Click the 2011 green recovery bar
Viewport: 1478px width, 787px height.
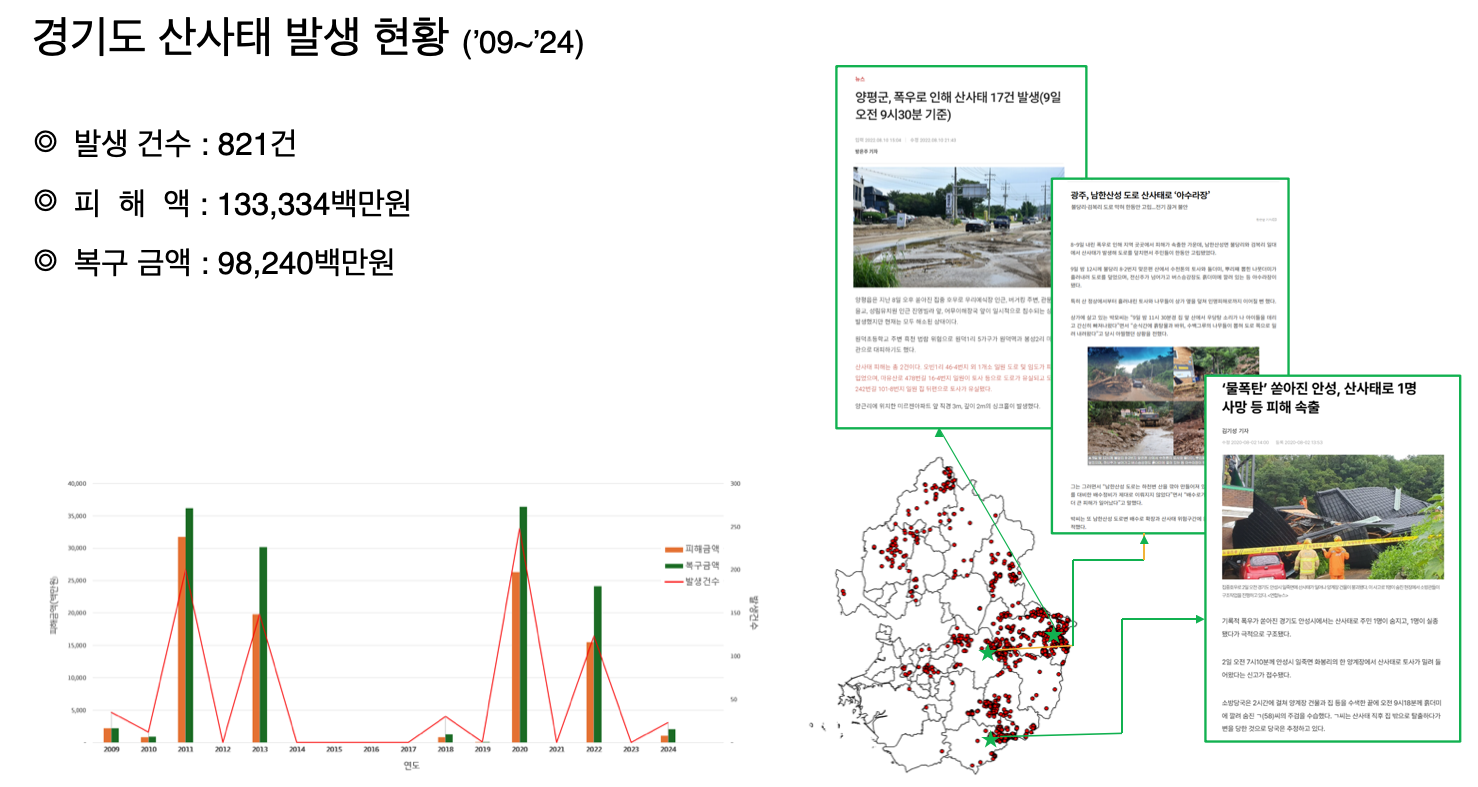pos(189,625)
